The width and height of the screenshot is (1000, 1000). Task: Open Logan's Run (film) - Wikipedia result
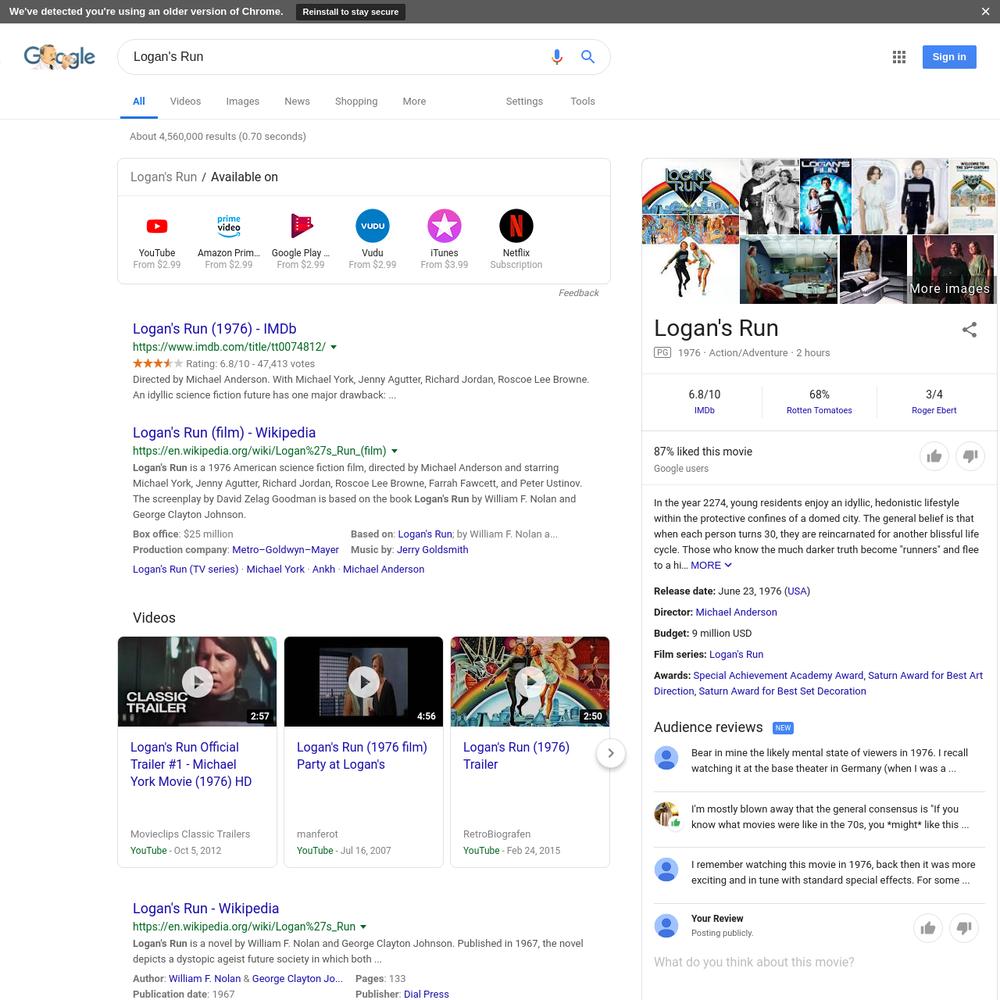point(224,433)
